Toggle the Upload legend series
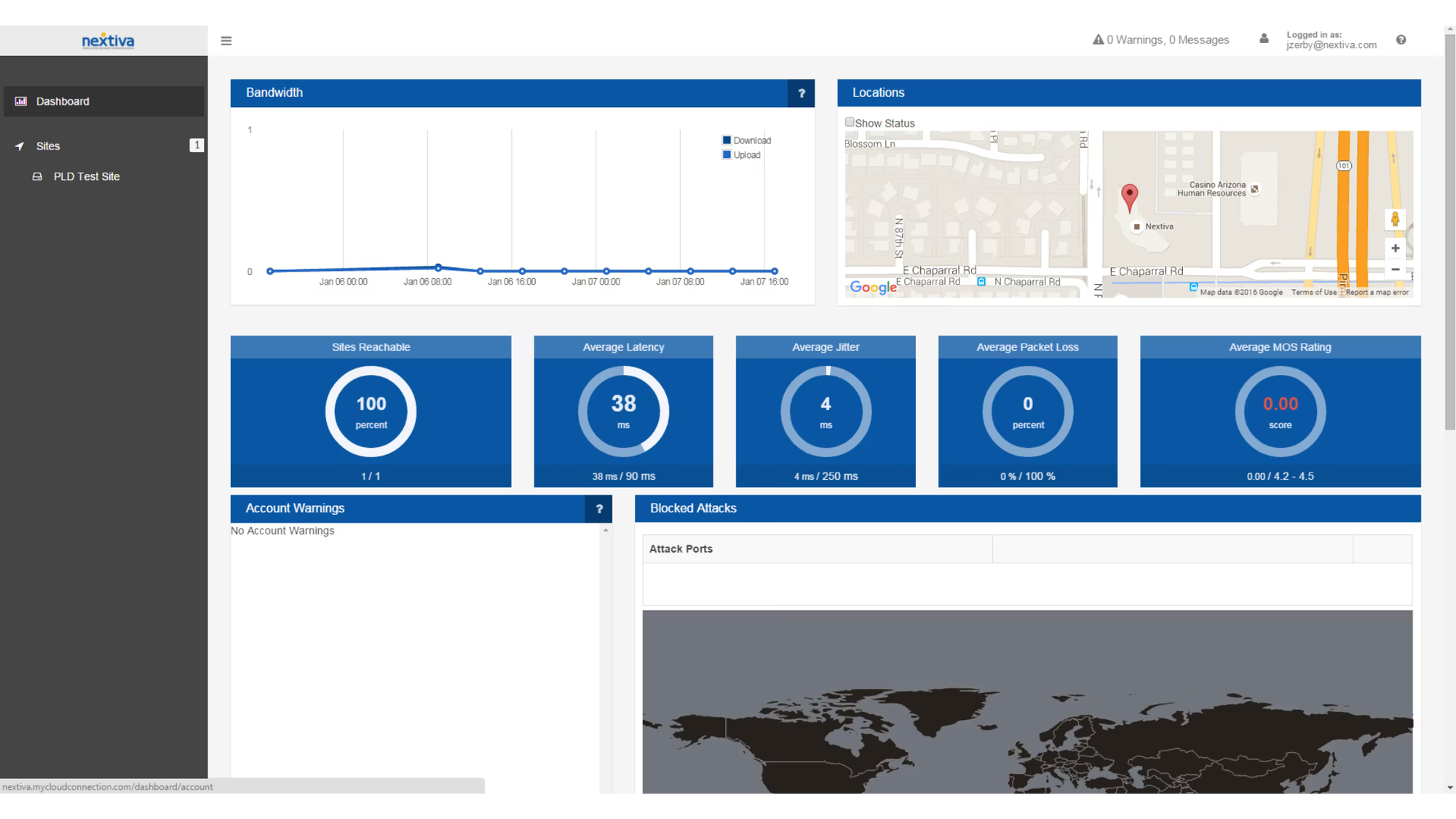The height and width of the screenshot is (819, 1456). coord(741,155)
